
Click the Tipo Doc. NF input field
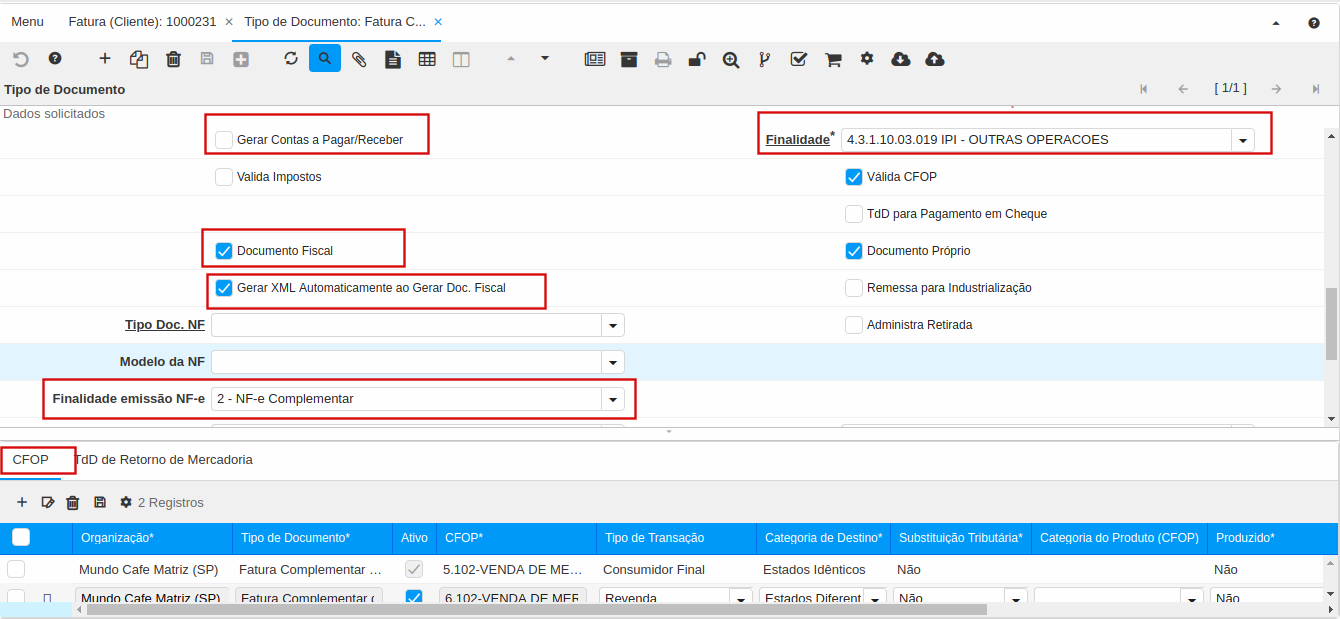405,325
